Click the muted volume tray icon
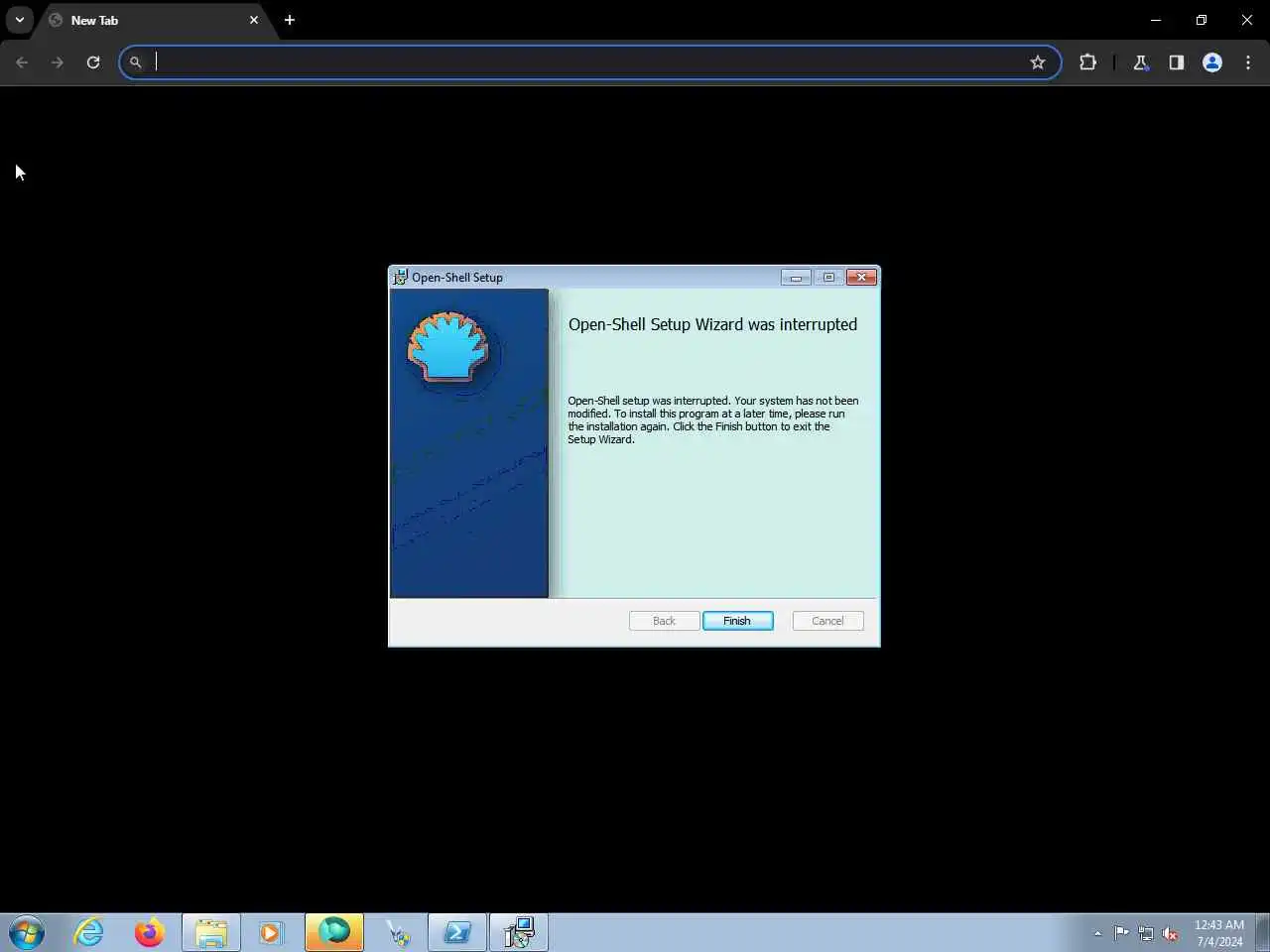The height and width of the screenshot is (952, 1270). pyautogui.click(x=1171, y=933)
